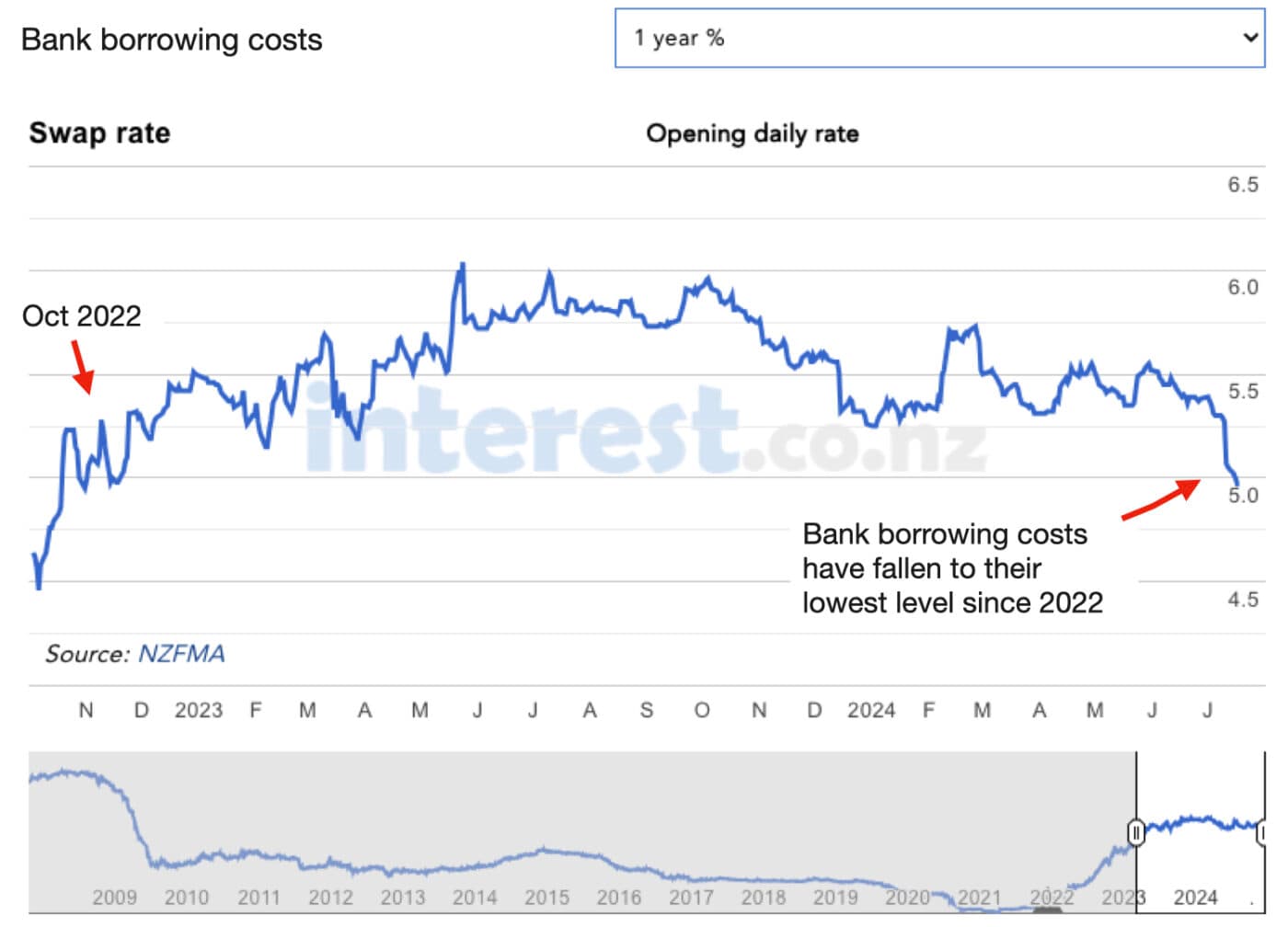
Task: Click the NZFMA source link
Action: point(181,654)
